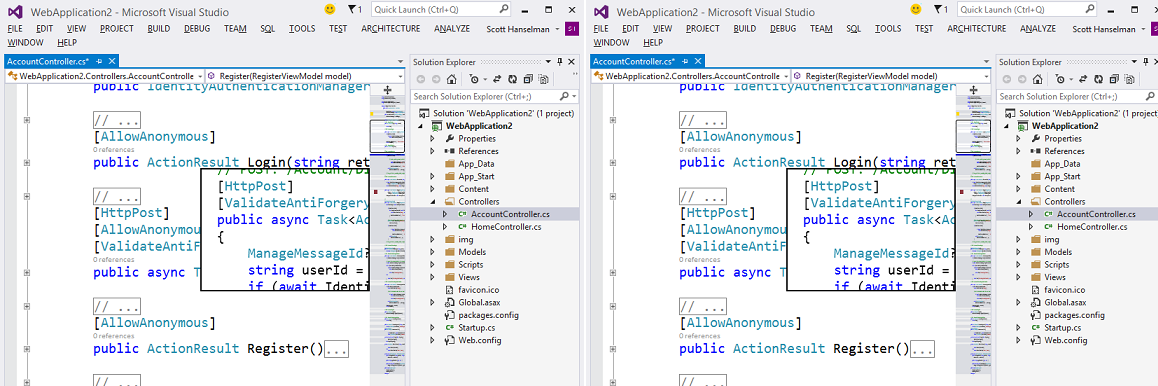The width and height of the screenshot is (1158, 386).
Task: Click Quick Launch magnifier icon in left window
Action: click(x=504, y=10)
